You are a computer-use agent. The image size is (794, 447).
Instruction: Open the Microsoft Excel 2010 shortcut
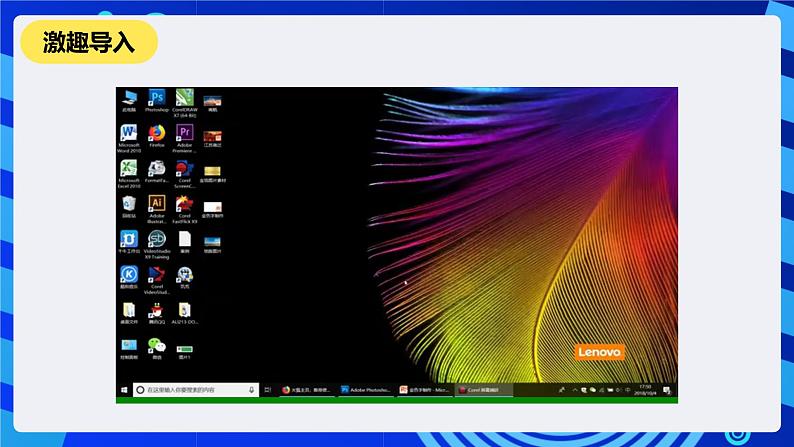[129, 174]
